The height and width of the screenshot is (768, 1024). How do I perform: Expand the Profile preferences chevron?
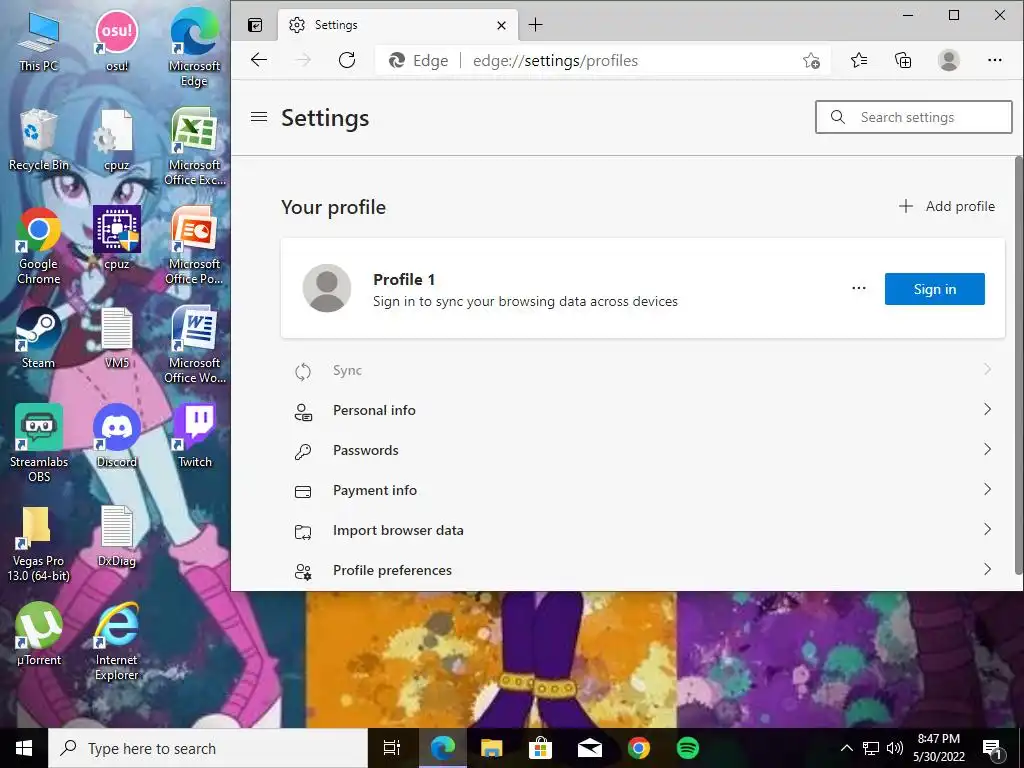coord(987,569)
